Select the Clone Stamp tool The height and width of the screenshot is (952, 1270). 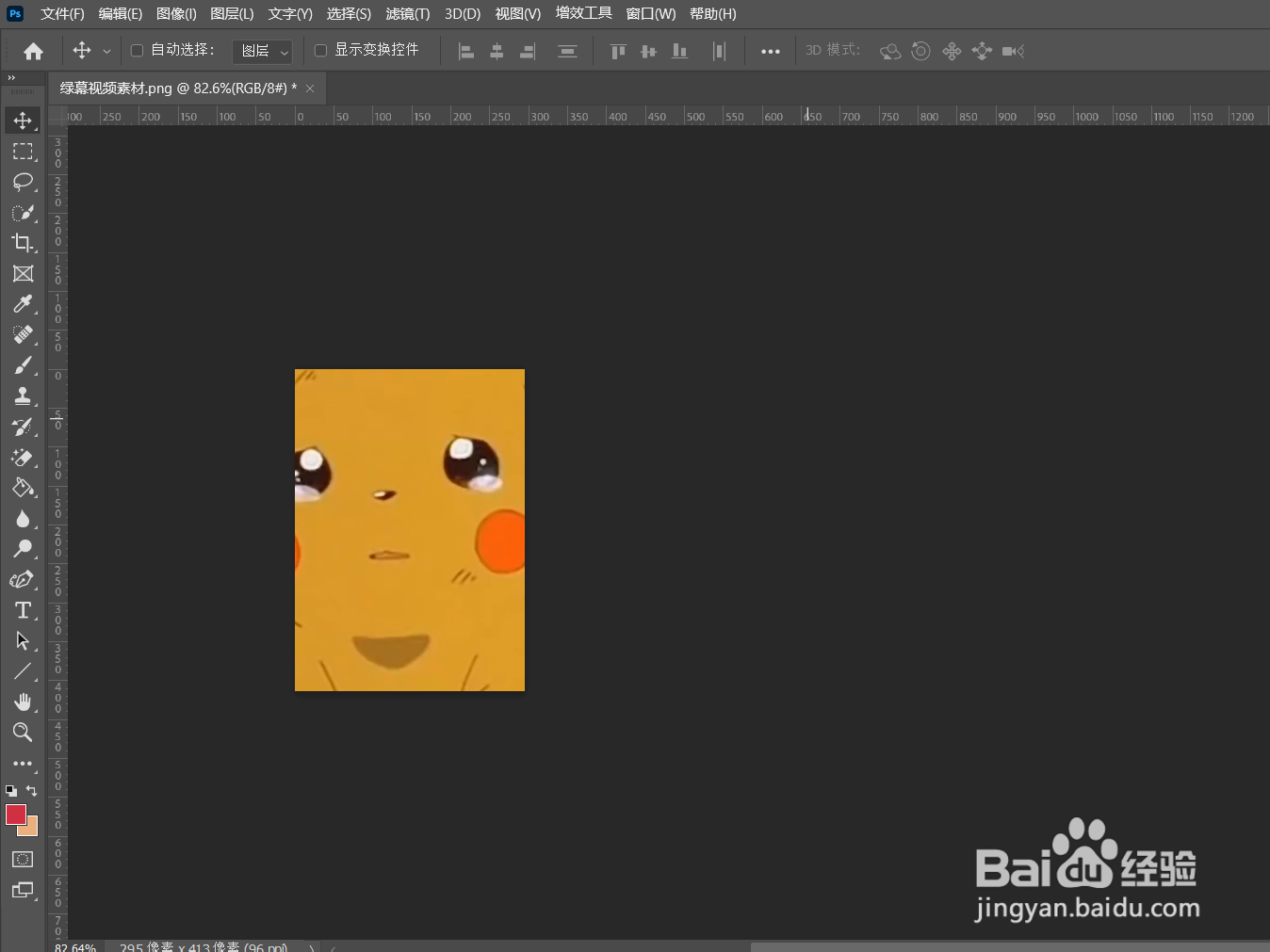23,396
